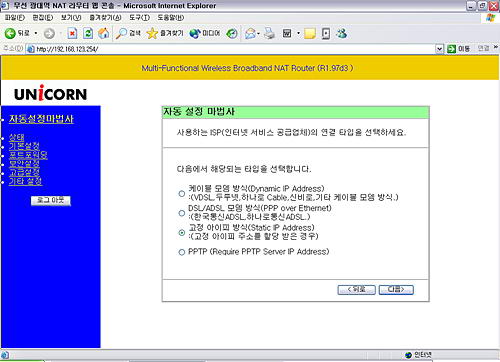Open Search magnifier in toolbar
This screenshot has height=362, width=500.
pos(128,33)
